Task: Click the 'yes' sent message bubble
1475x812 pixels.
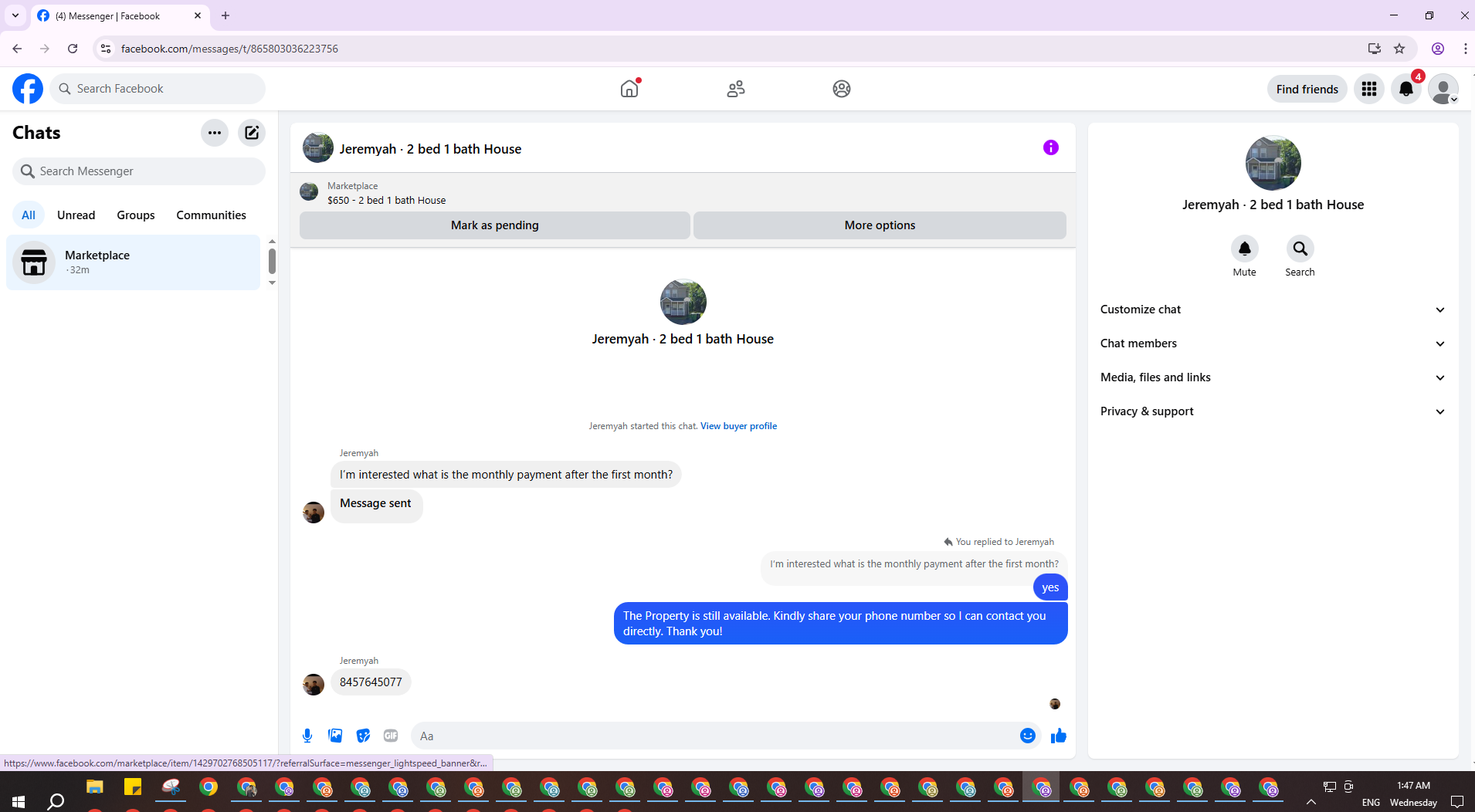Action: pyautogui.click(x=1050, y=587)
